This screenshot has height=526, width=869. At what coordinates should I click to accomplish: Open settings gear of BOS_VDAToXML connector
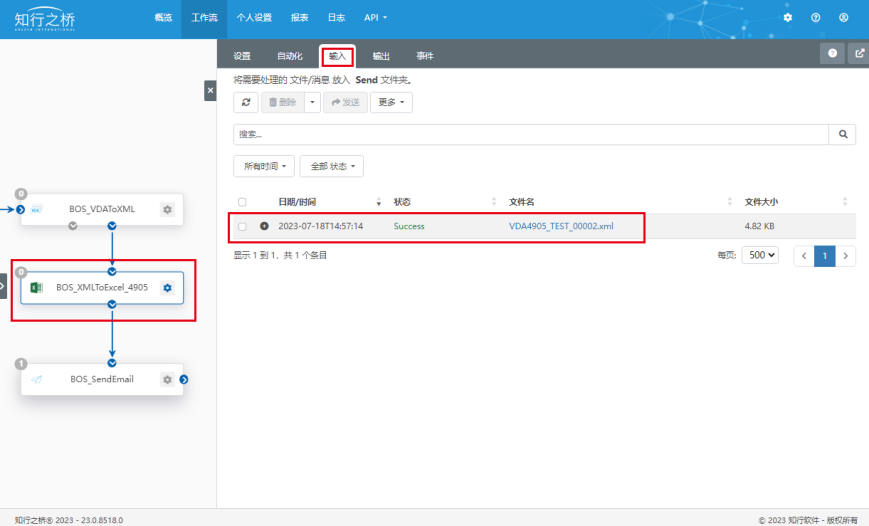pyautogui.click(x=167, y=209)
